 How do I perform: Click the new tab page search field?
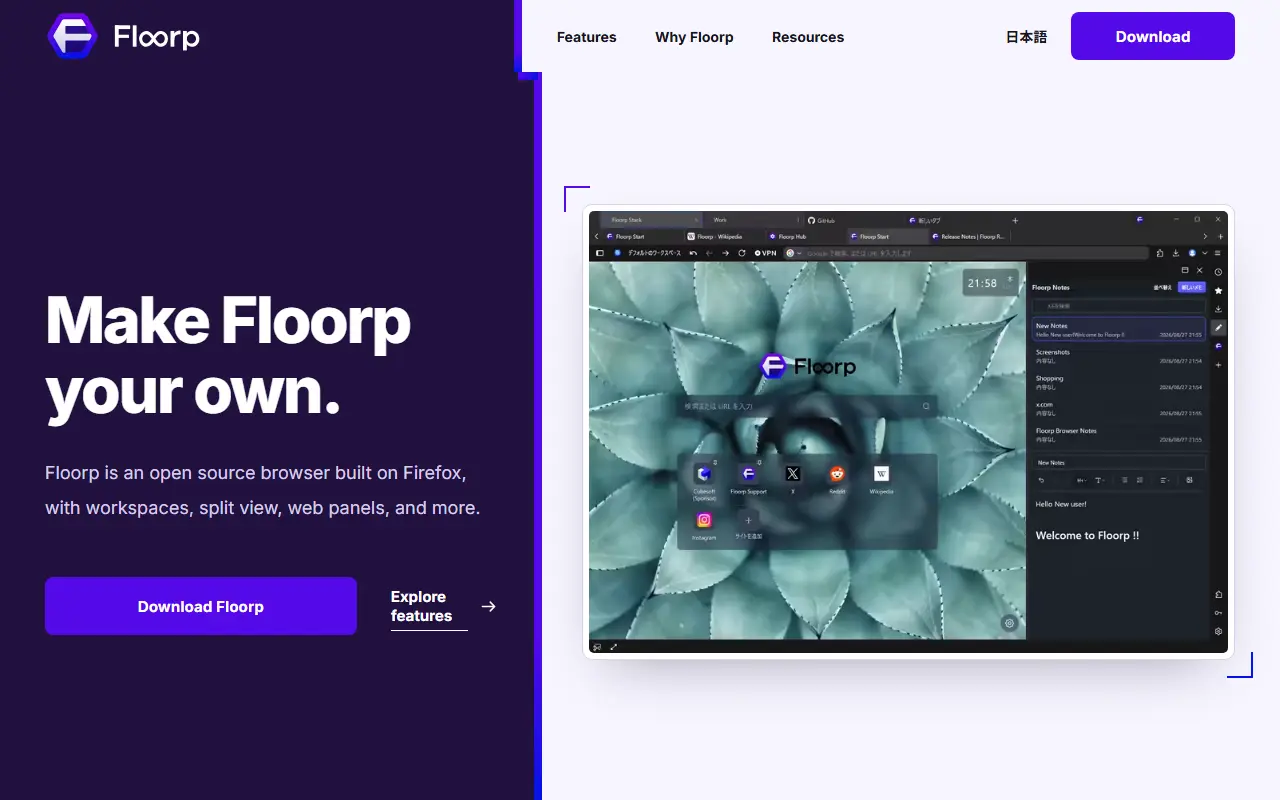click(x=808, y=406)
